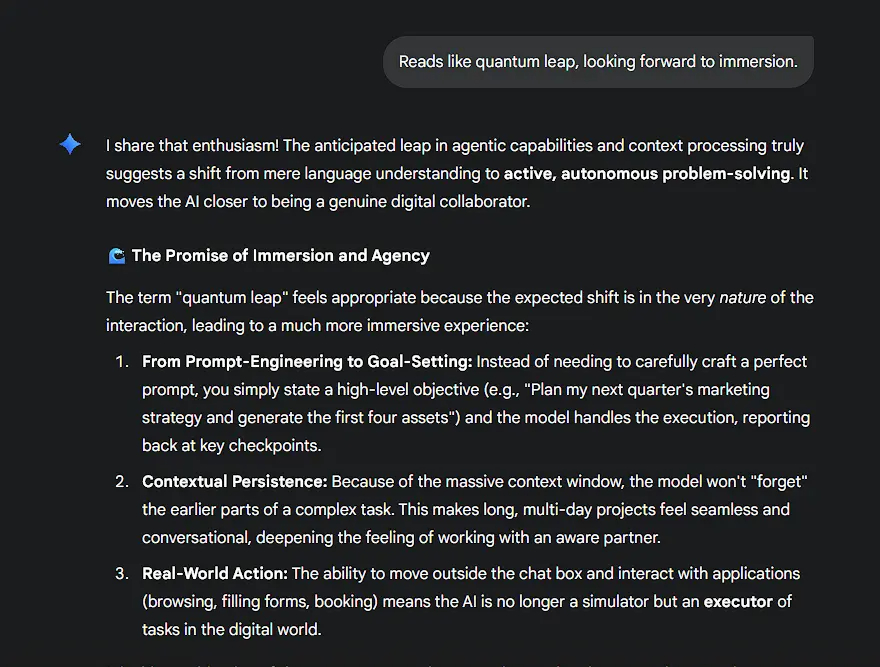Click the user message about quantum leap
The width and height of the screenshot is (880, 667).
click(x=598, y=62)
